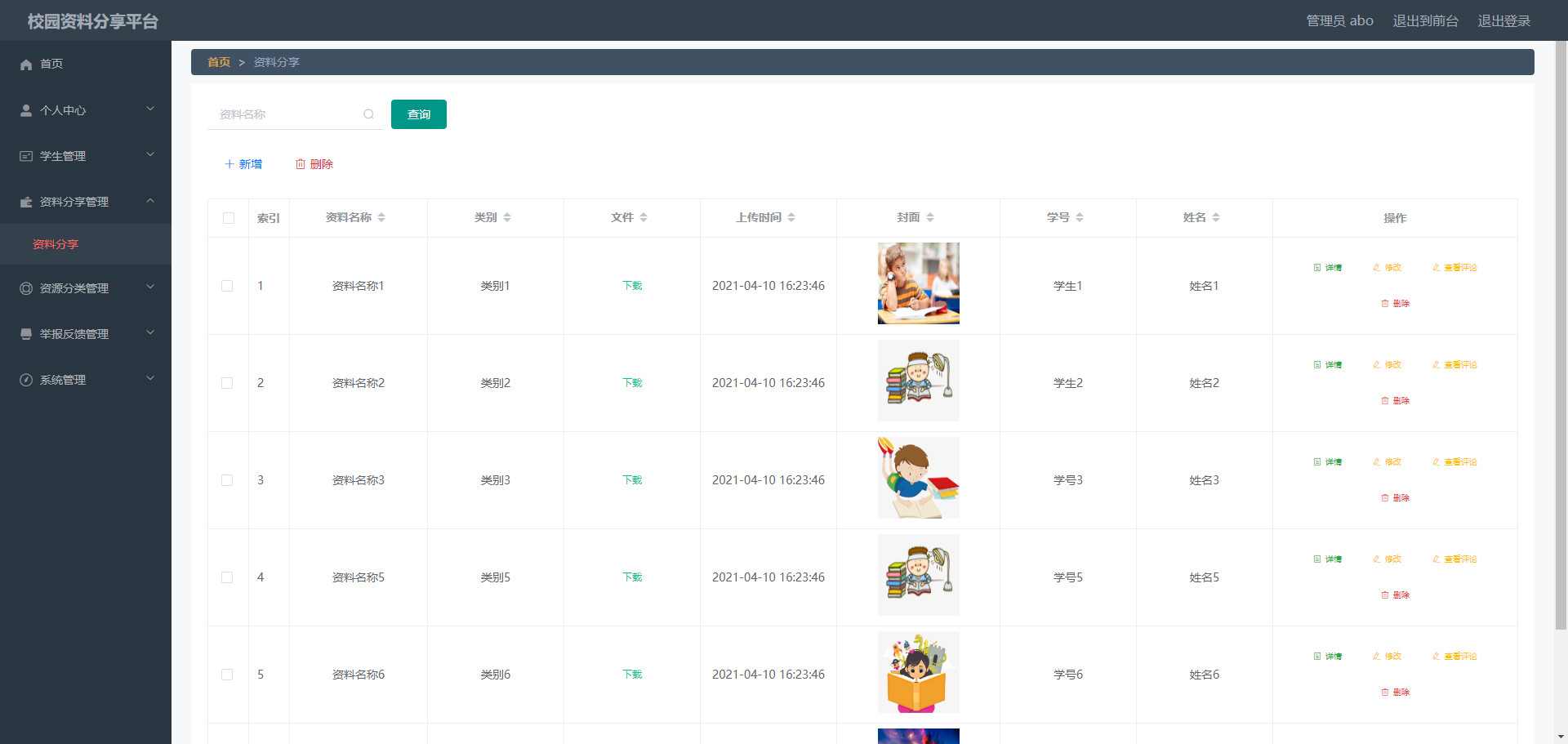Check the box for row 资料名称1
The height and width of the screenshot is (744, 1568).
pos(227,286)
